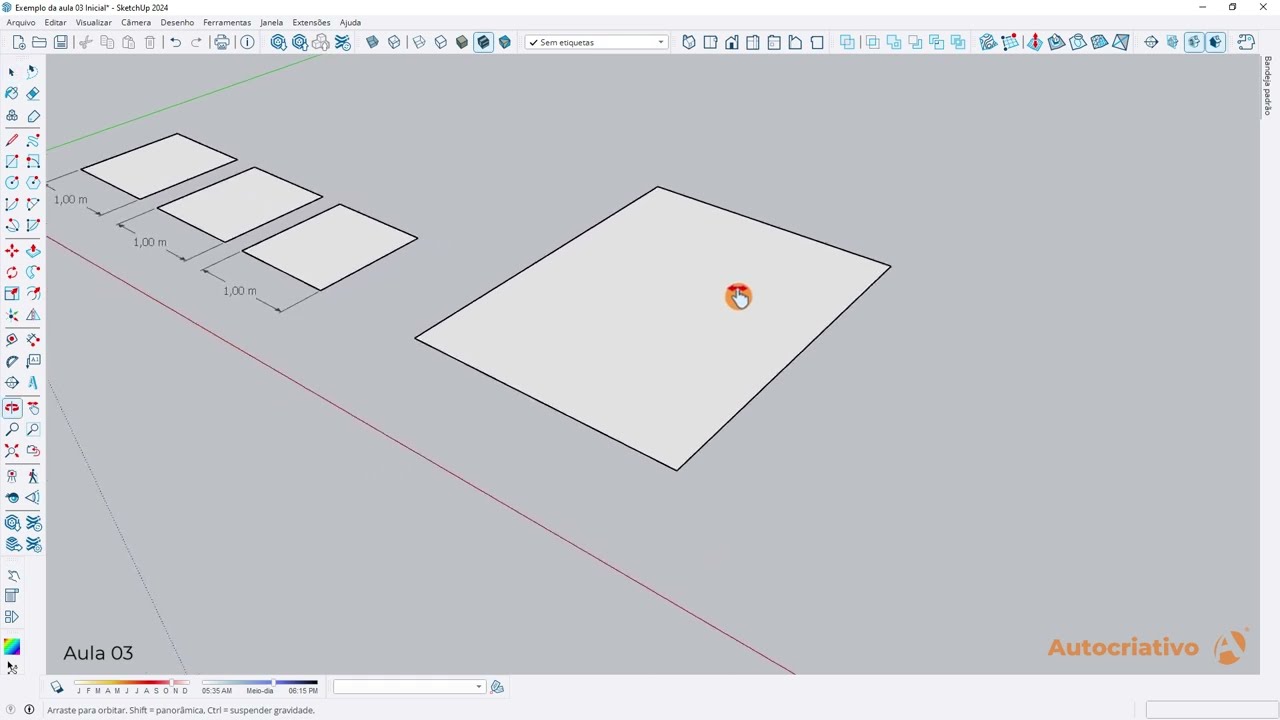Click the Outer Shell solid tool
This screenshot has height=720, width=1280.
coord(847,42)
